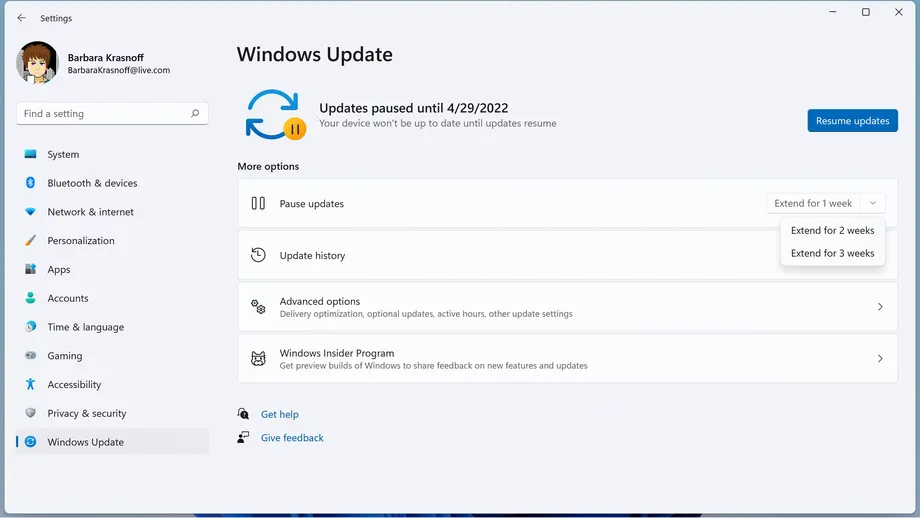This screenshot has height=518, width=920.
Task: Click Extend for 1 week button
Action: 813,204
